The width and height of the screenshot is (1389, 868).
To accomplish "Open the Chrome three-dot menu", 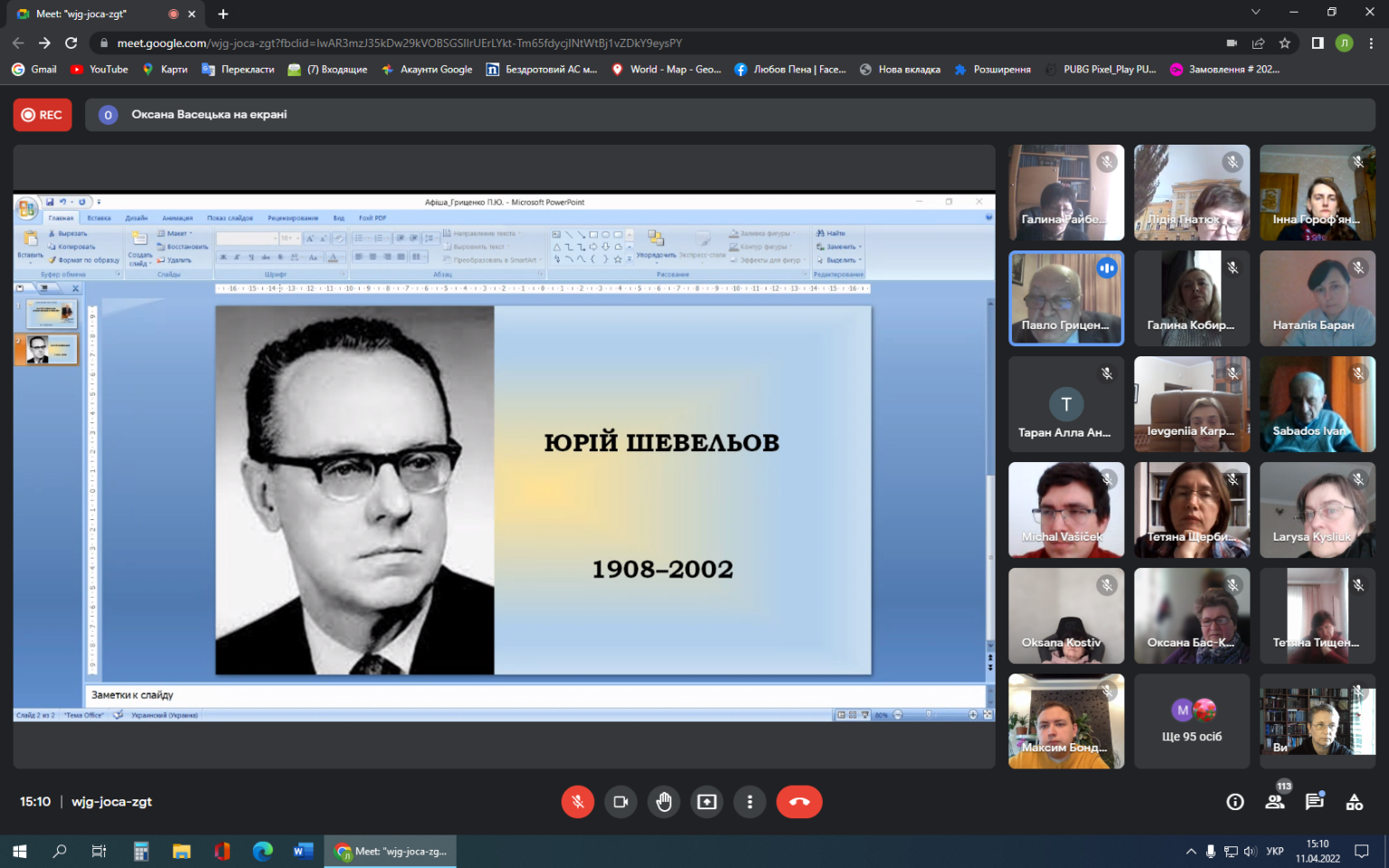I will pos(1371,42).
